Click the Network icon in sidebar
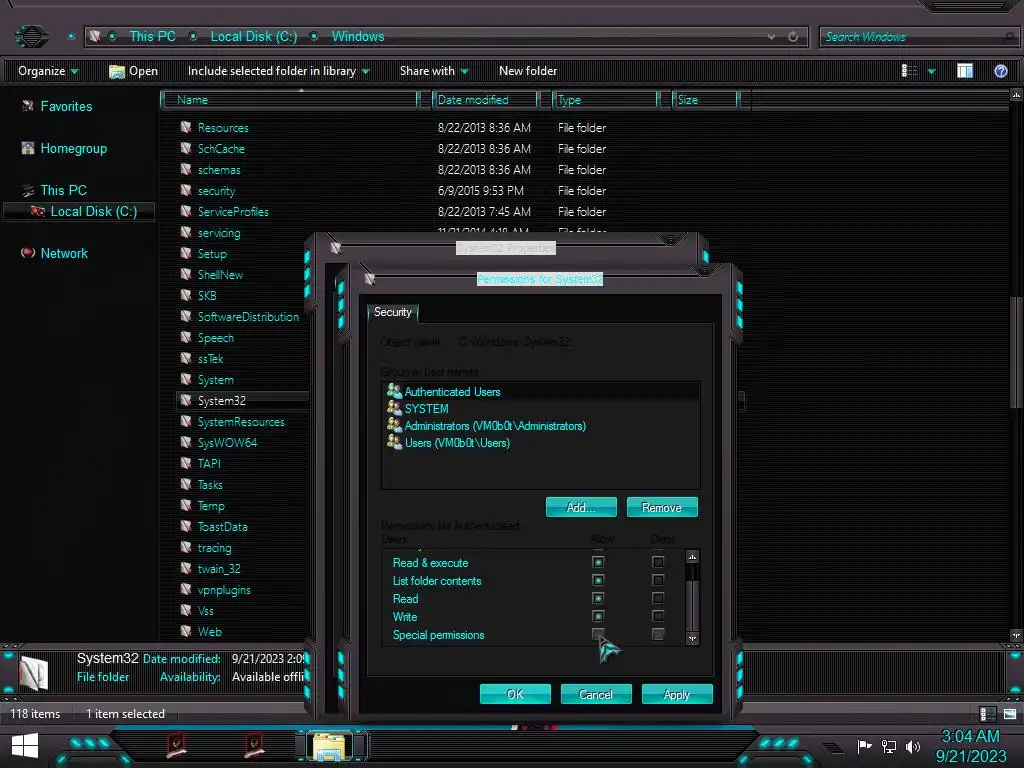 [27, 253]
